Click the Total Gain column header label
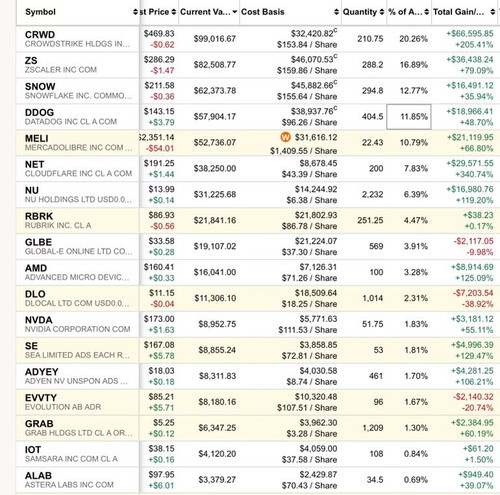 click(458, 12)
